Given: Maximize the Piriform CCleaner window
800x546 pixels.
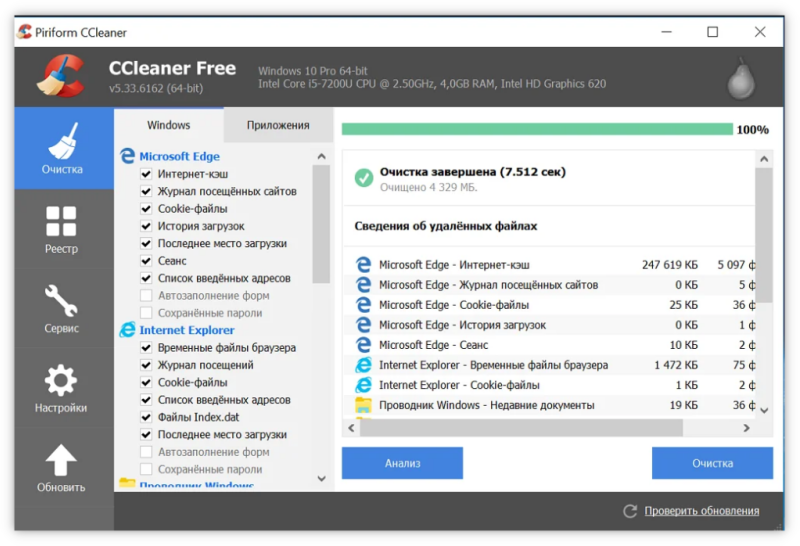Looking at the screenshot, I should [x=712, y=32].
